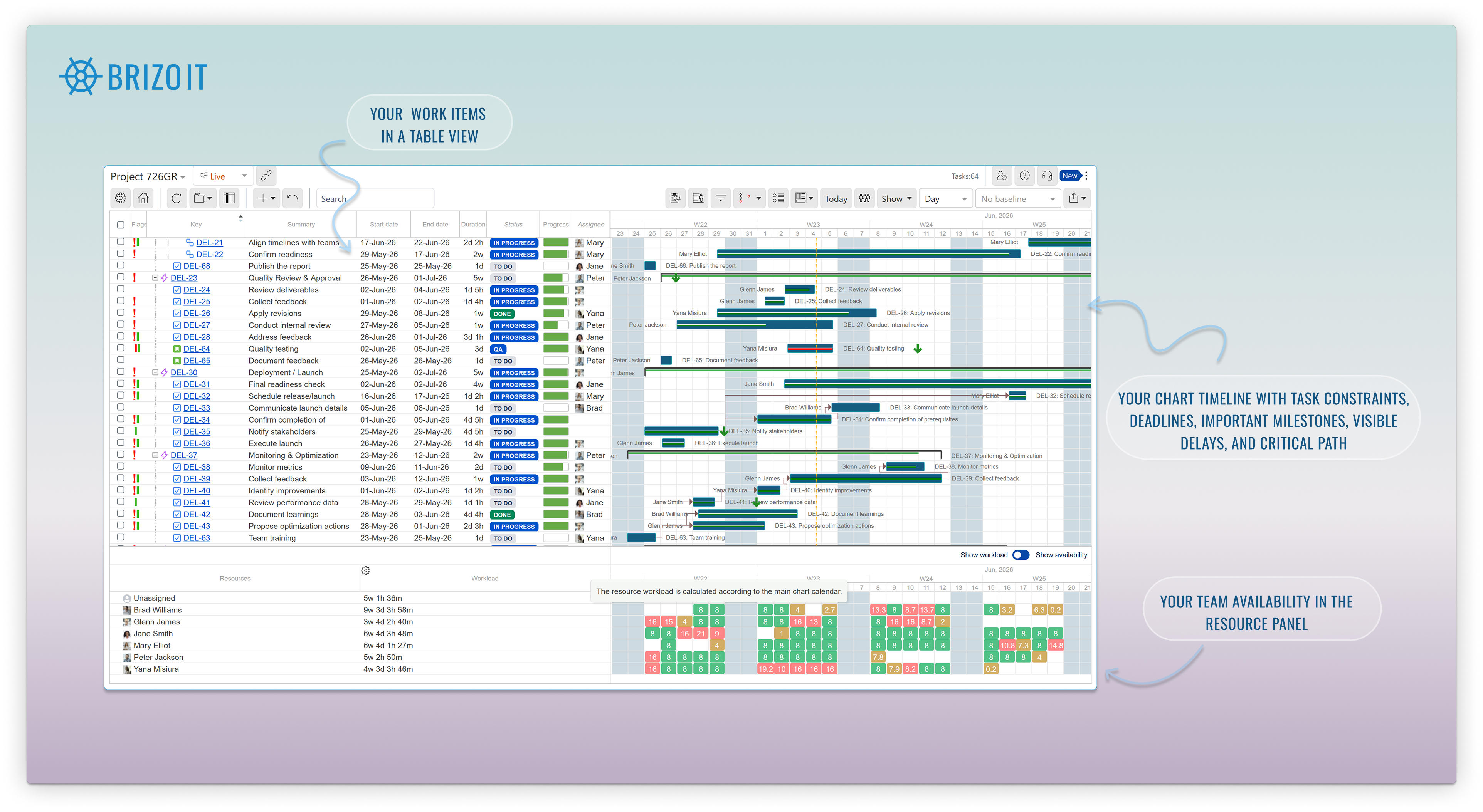Open user settings icon near Tasks count

(x=1002, y=176)
